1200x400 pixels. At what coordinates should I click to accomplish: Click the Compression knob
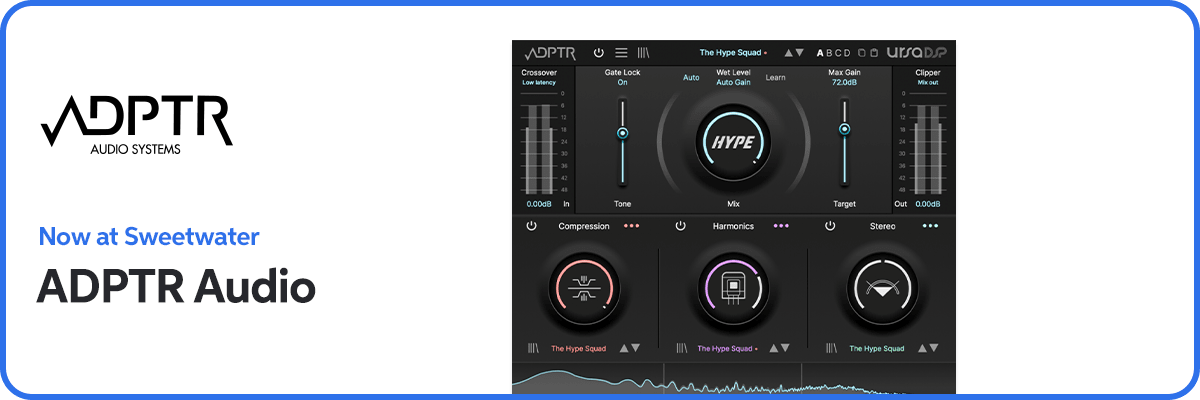[584, 290]
